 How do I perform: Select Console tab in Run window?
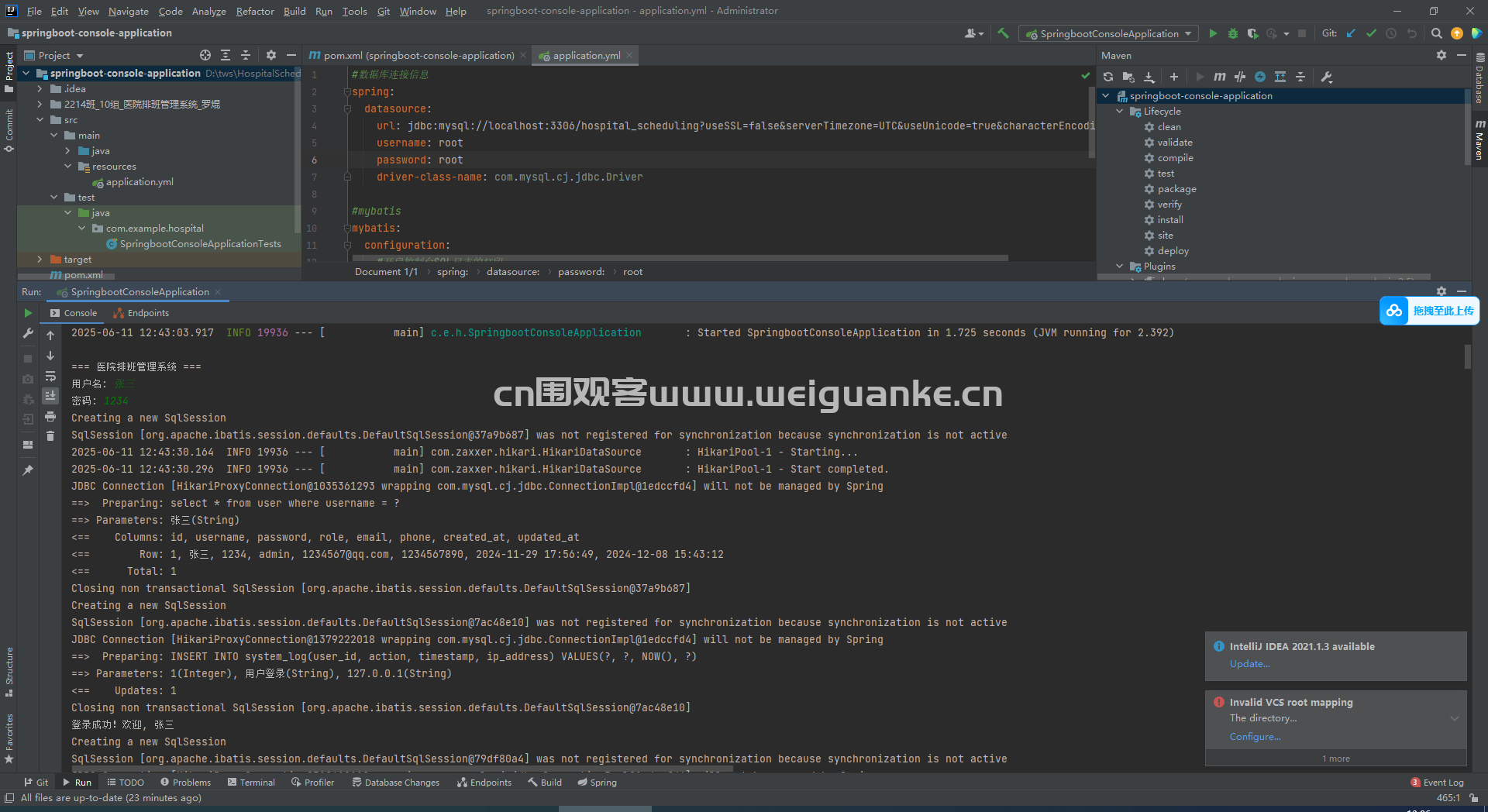pyautogui.click(x=74, y=313)
